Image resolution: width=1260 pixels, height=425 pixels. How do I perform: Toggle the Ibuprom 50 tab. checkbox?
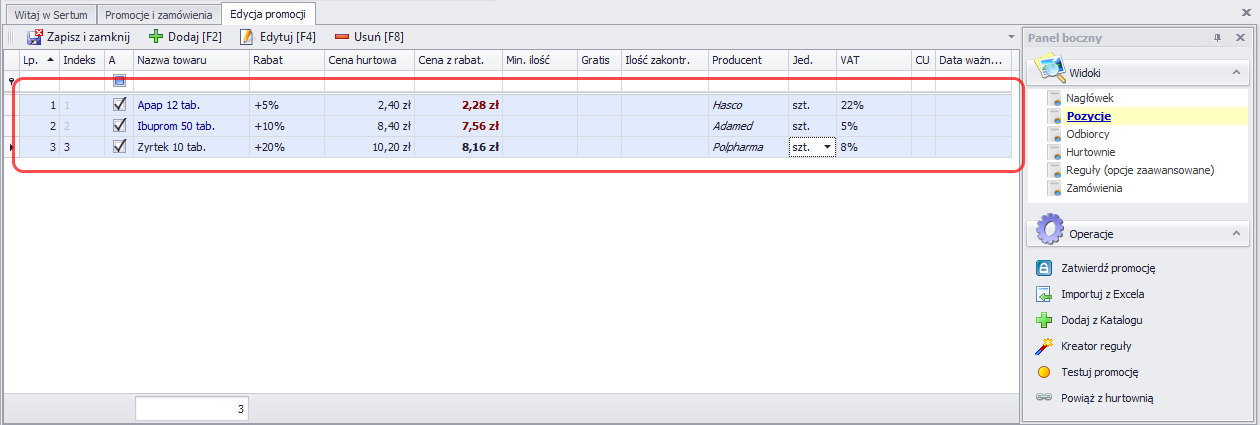119,126
